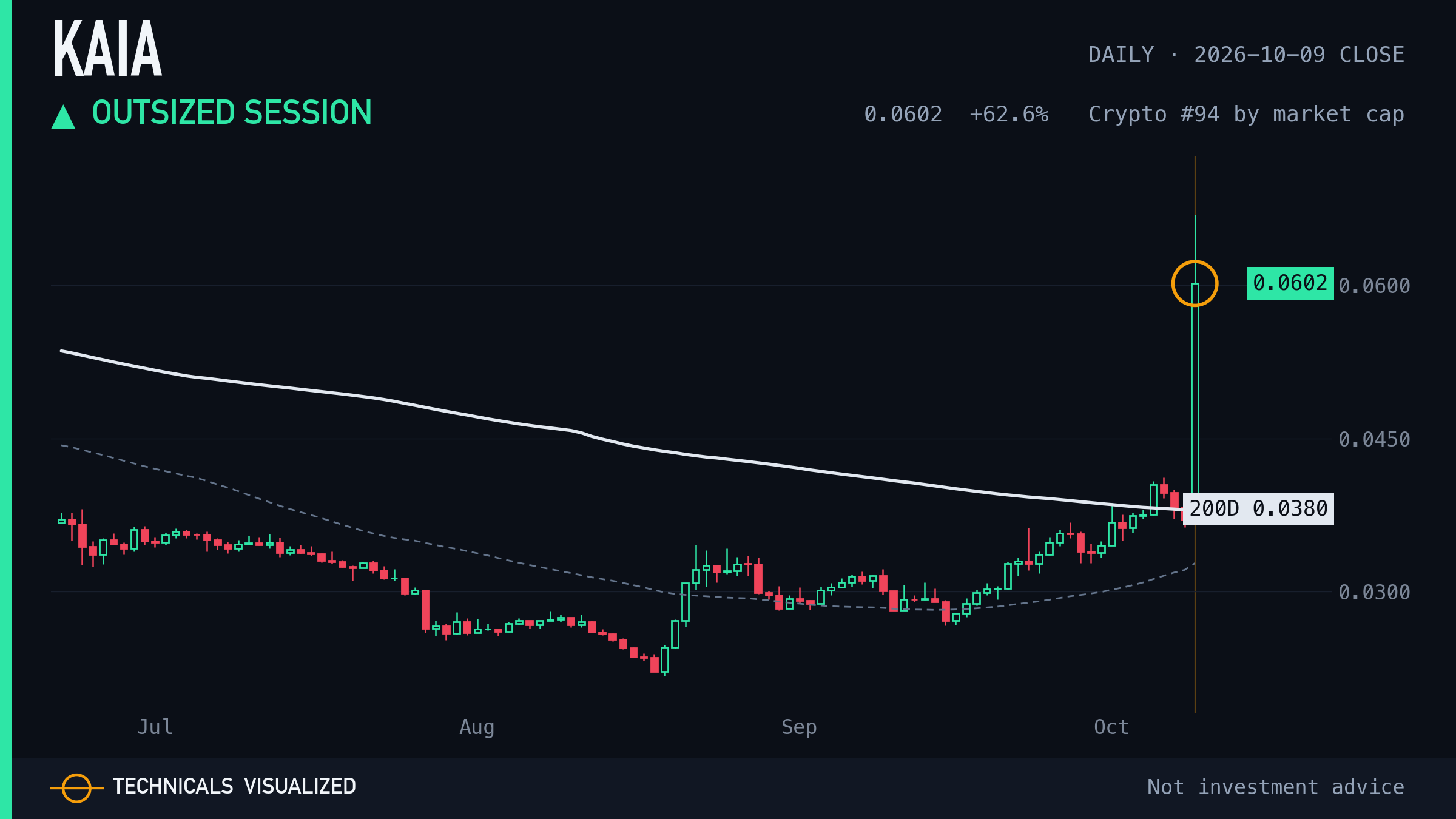This screenshot has width=1456, height=819.
Task: Click the 0.0600 axis label
Action: click(1374, 286)
